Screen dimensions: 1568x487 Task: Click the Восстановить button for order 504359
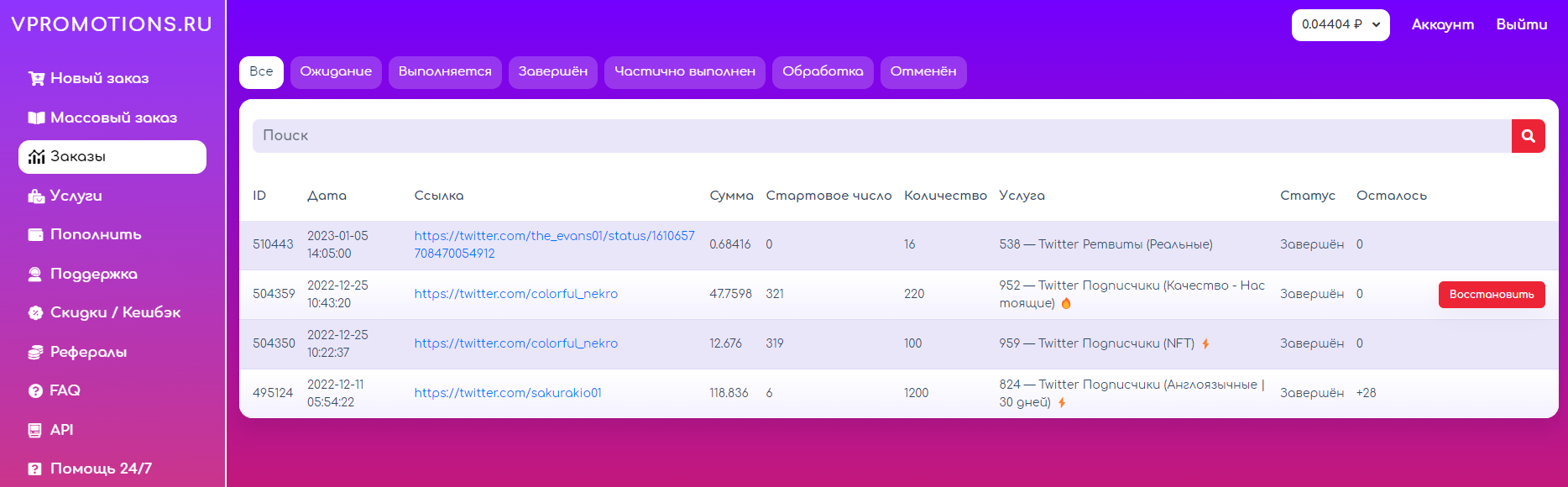pyautogui.click(x=1492, y=295)
